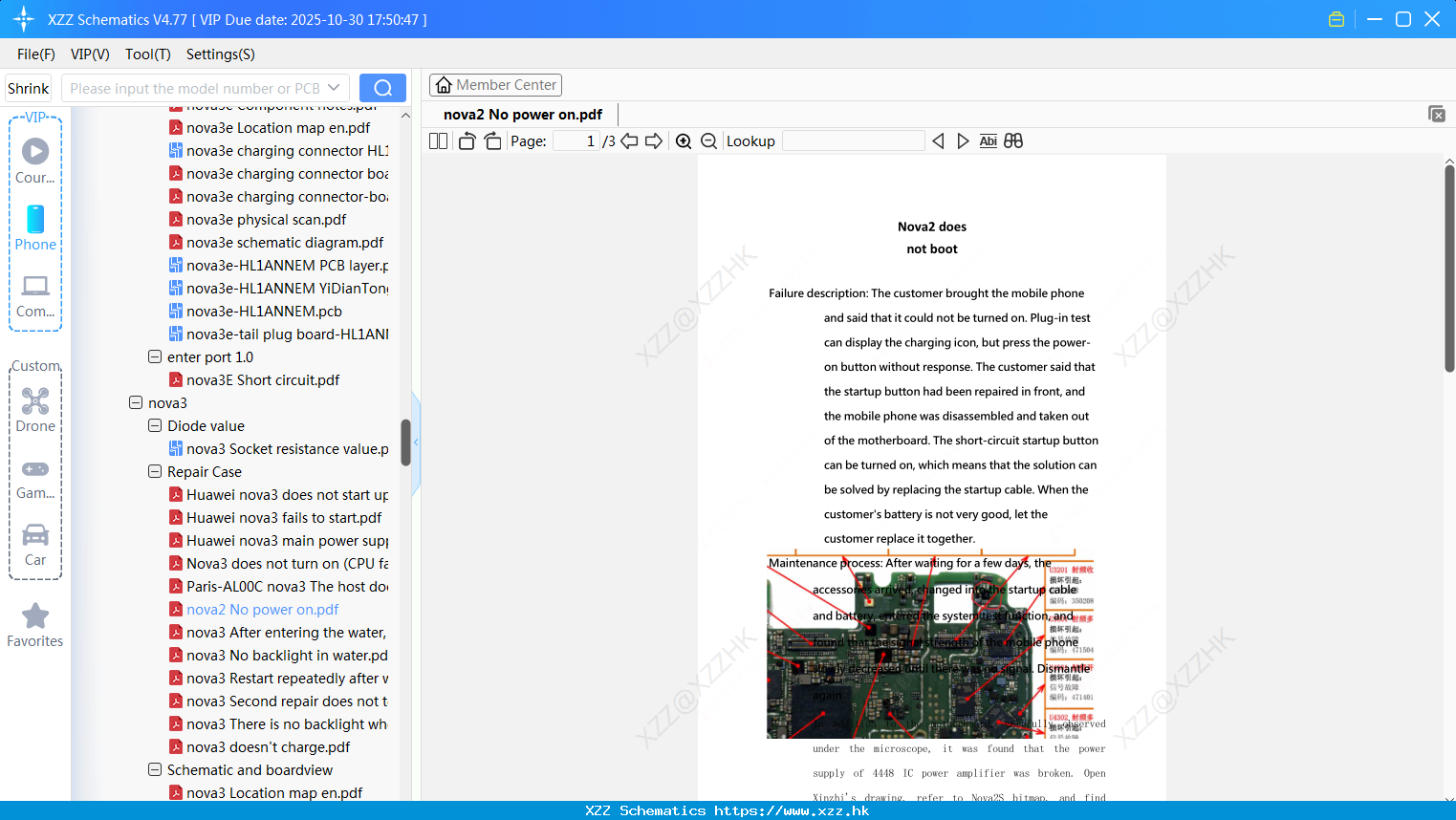Zoom in on the PDF
This screenshot has width=1456, height=820.
tap(684, 141)
